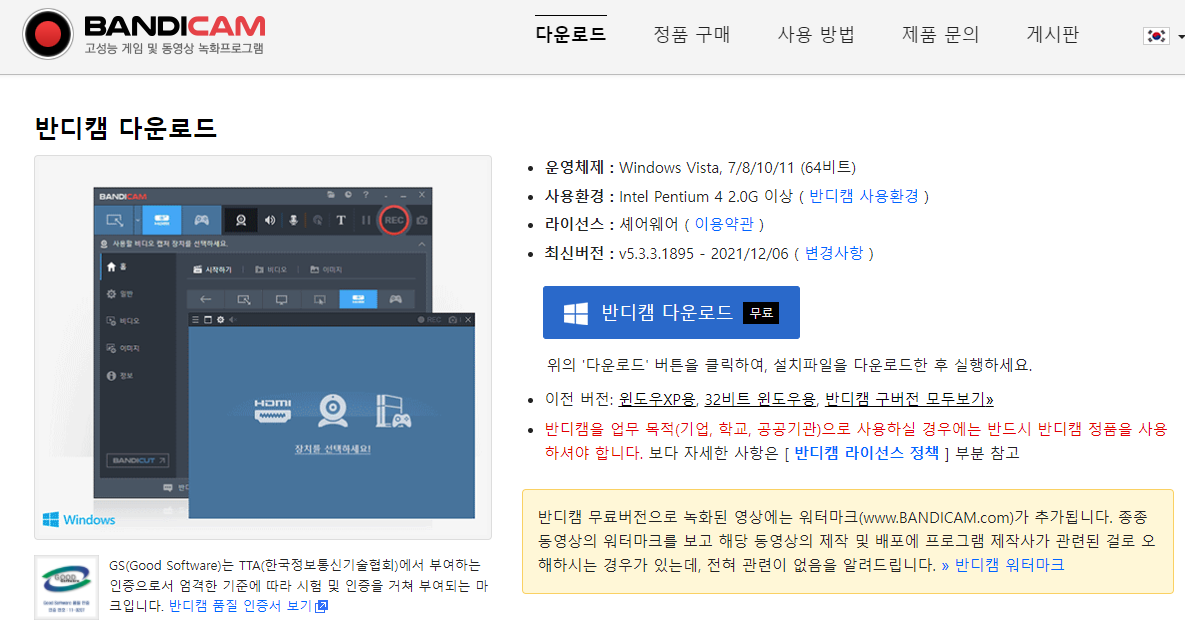
Task: Open the 정품 구매 menu
Action: click(x=692, y=35)
